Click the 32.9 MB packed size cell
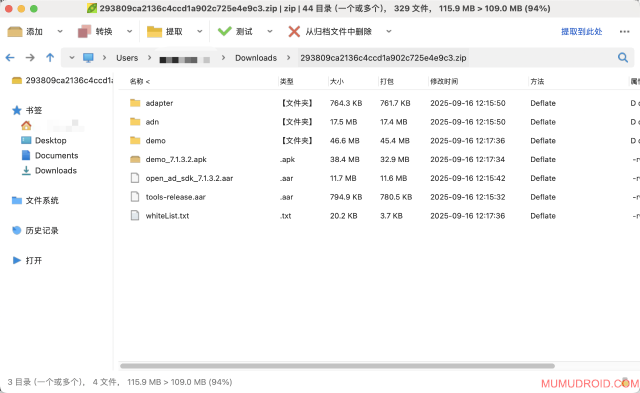 coord(395,160)
